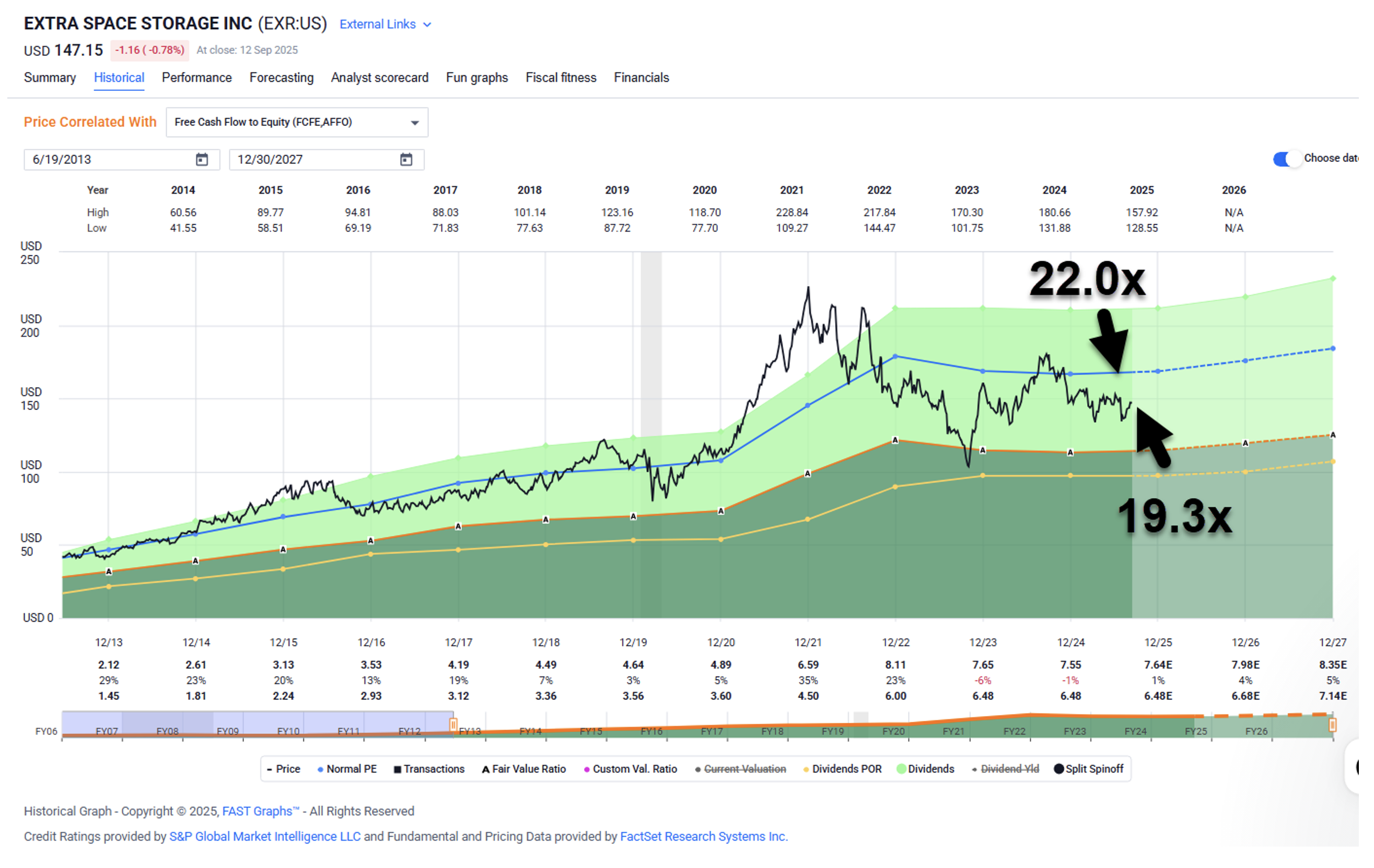Screen dimensions: 1374x868
Task: Toggle Split Spinoff in the legend
Action: click(x=1089, y=769)
